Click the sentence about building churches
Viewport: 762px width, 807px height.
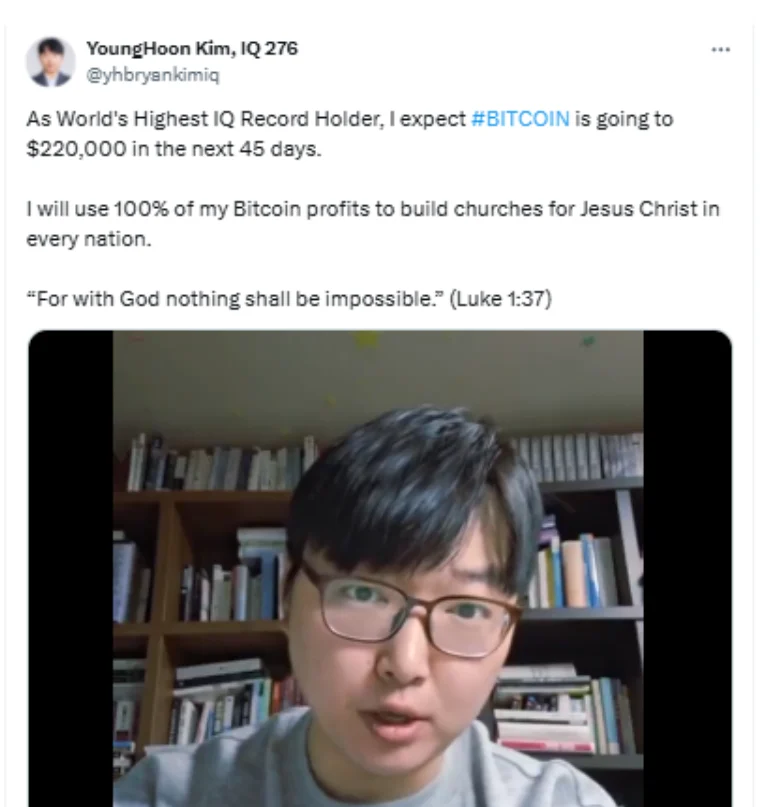[x=373, y=224]
